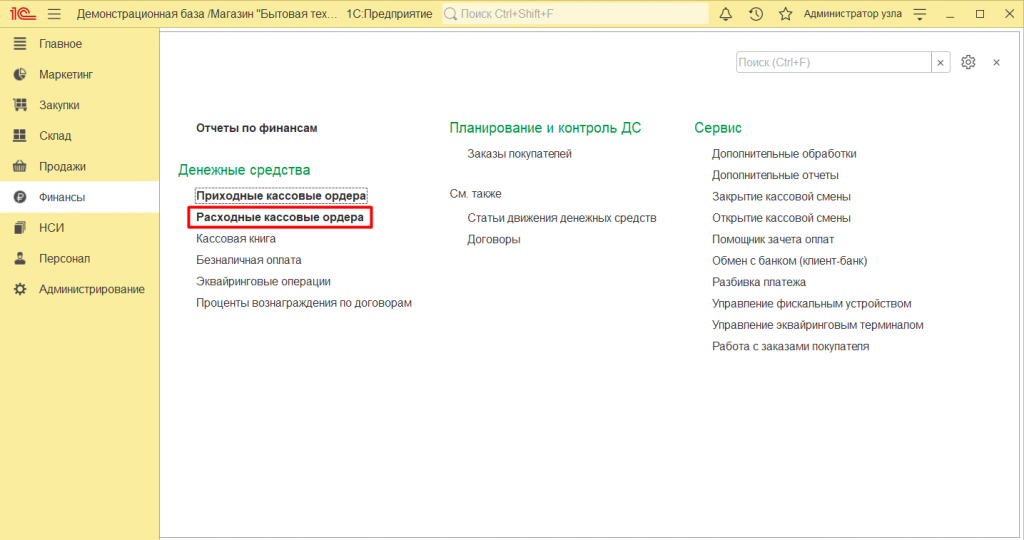
Task: Open menu settings gear icon
Action: coord(968,62)
